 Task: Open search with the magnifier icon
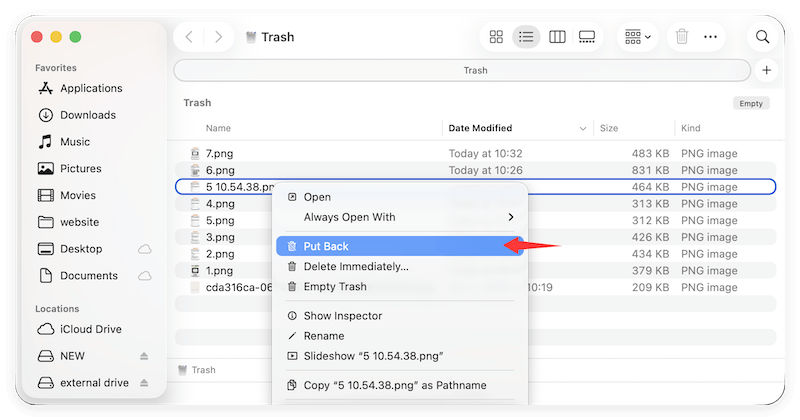tap(762, 37)
